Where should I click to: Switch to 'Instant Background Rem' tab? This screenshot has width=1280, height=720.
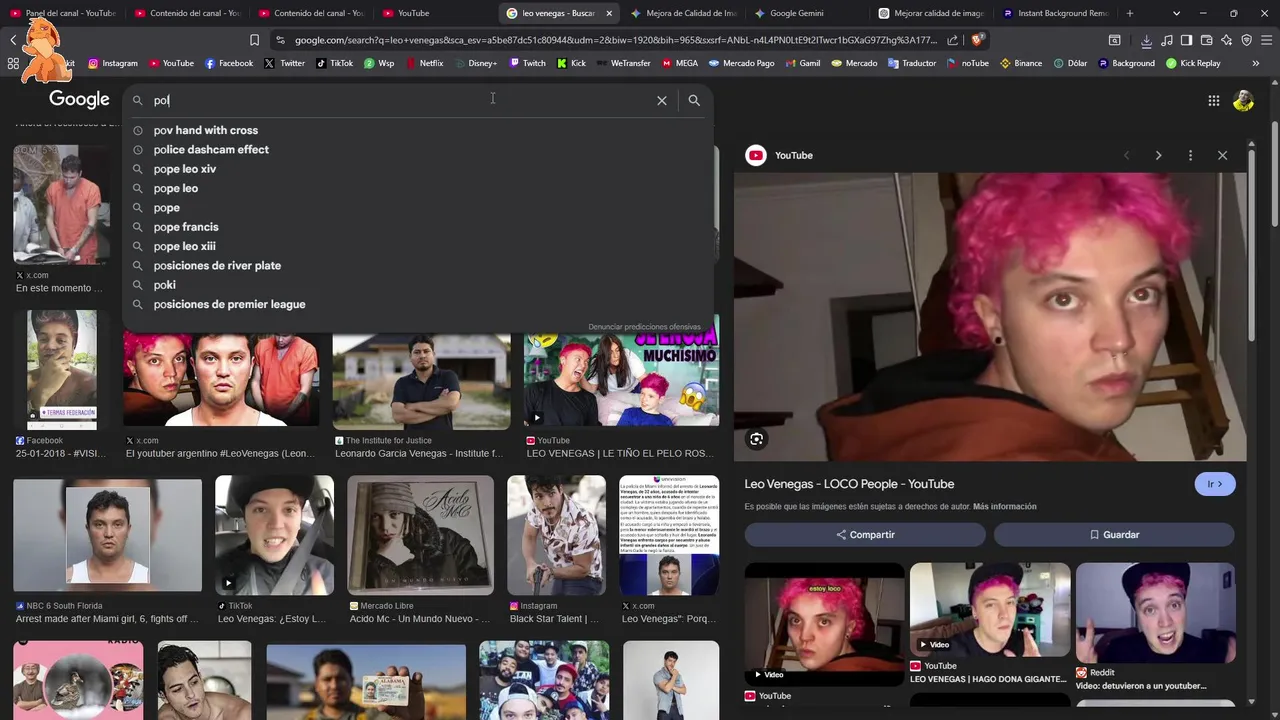point(1055,13)
